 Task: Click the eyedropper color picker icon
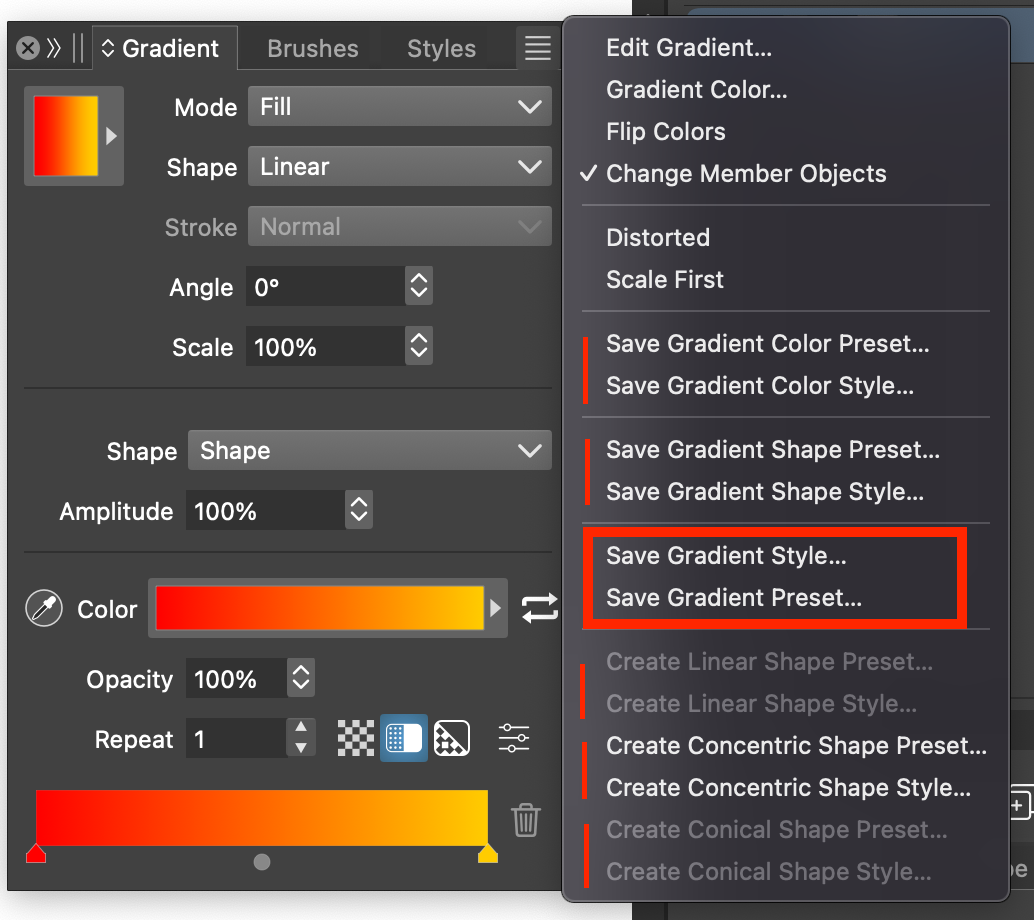click(44, 609)
